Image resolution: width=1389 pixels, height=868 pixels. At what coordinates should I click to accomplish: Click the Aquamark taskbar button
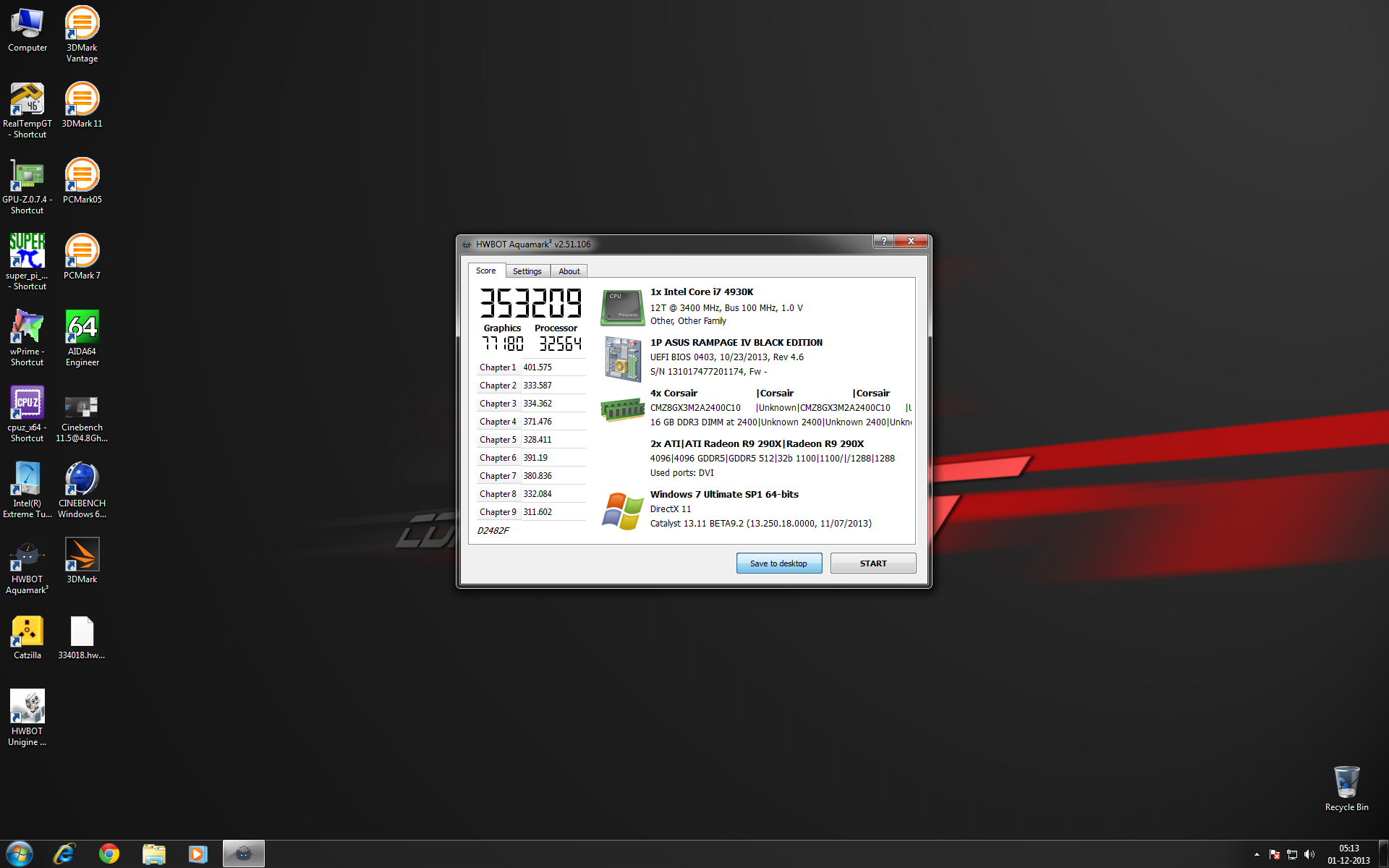tap(244, 854)
